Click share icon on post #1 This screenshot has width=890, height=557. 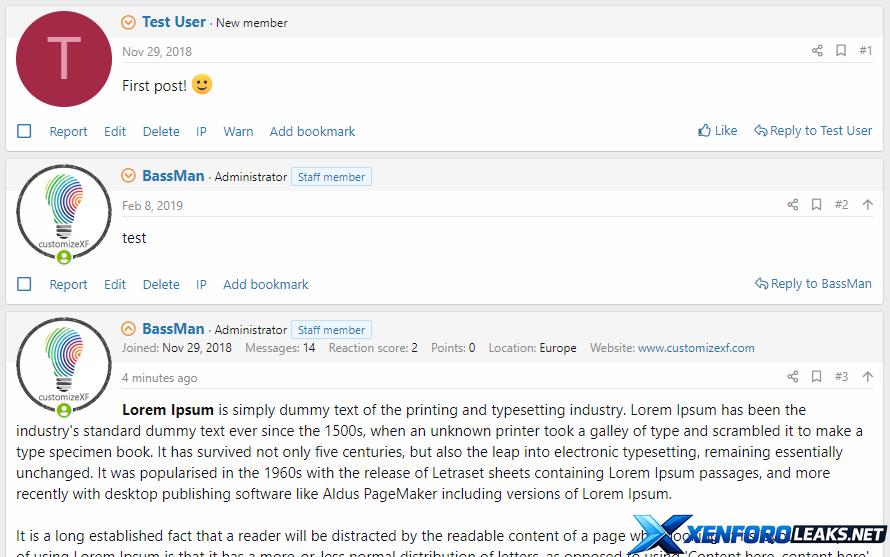click(817, 51)
